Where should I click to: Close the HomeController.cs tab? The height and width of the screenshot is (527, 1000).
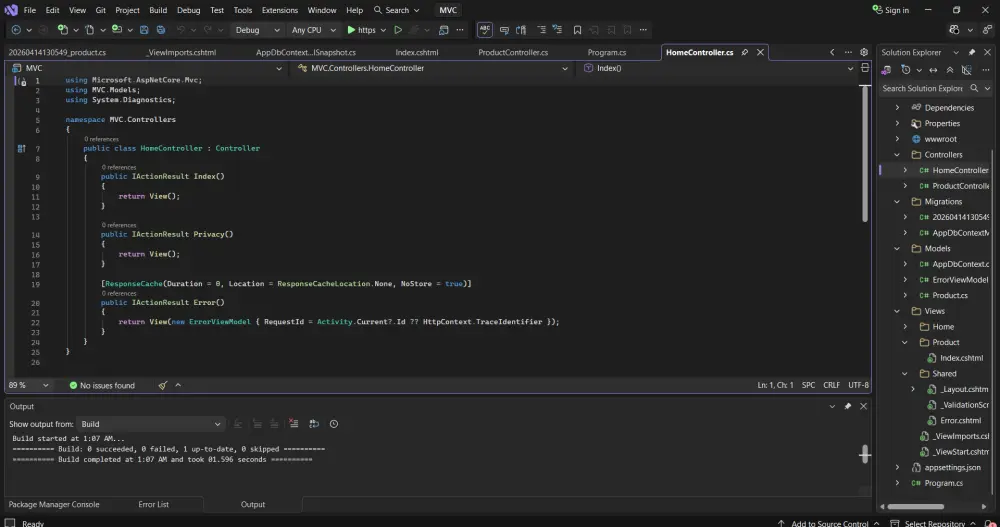760,52
